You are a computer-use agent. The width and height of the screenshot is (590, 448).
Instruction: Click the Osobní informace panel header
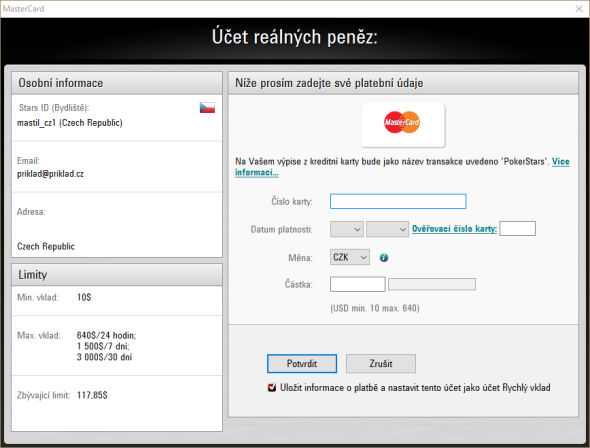click(117, 83)
